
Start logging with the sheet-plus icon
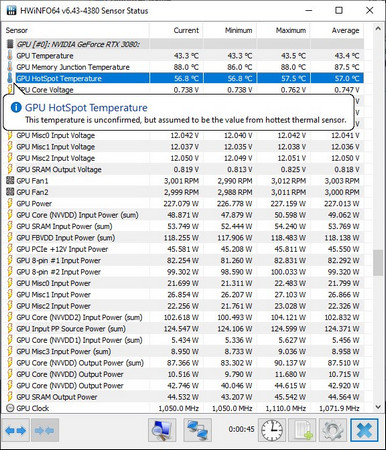coord(302,430)
